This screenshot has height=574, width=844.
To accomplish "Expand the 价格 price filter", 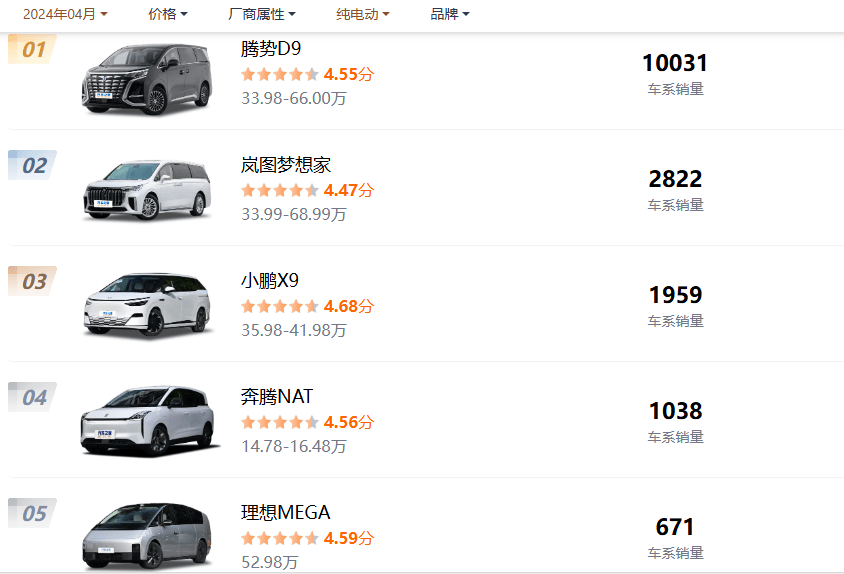I will pos(168,14).
